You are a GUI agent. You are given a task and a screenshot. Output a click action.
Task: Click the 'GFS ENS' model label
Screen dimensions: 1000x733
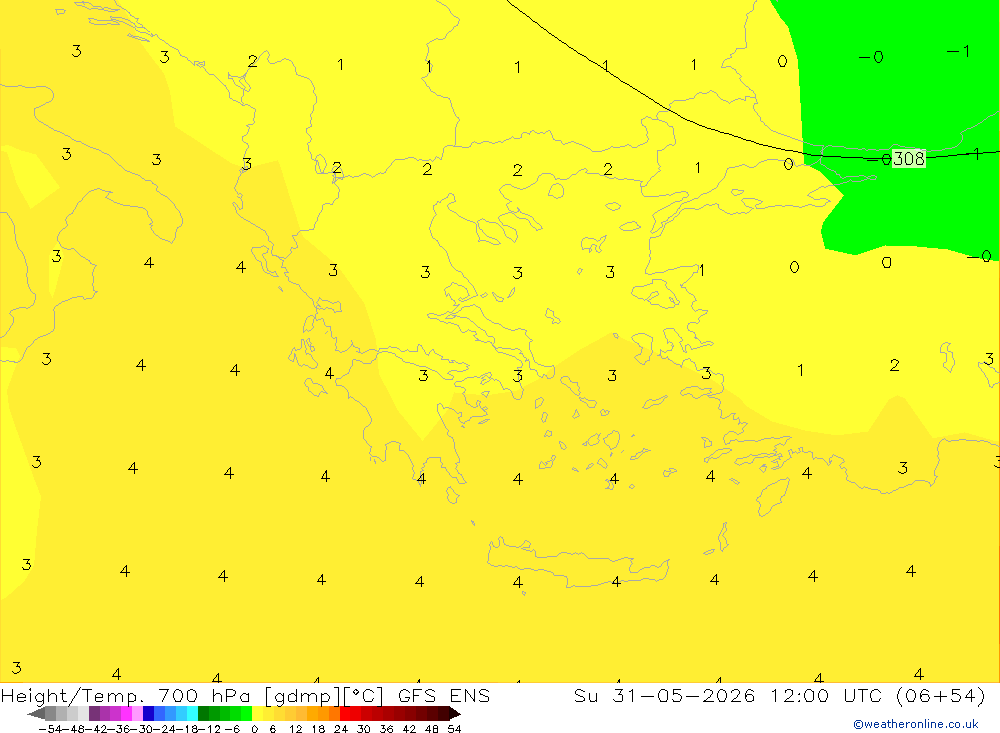tap(444, 695)
